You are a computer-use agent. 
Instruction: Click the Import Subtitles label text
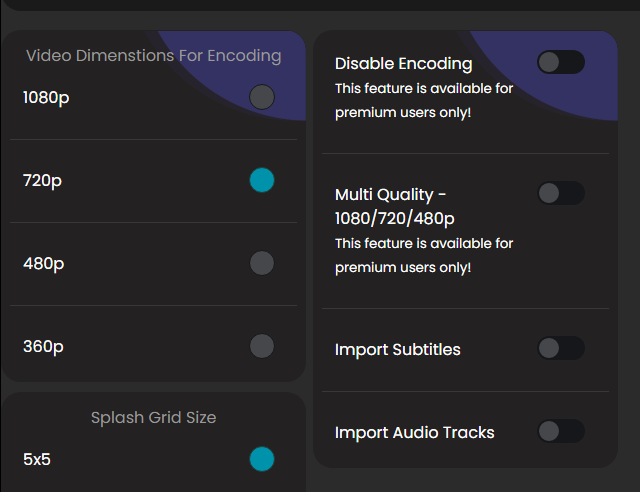point(398,349)
